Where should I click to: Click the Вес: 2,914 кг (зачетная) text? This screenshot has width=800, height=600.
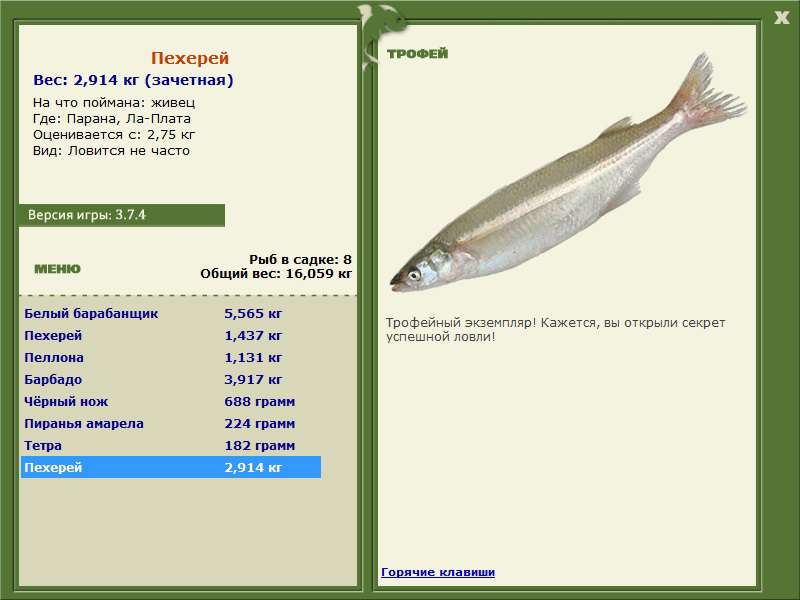click(133, 80)
